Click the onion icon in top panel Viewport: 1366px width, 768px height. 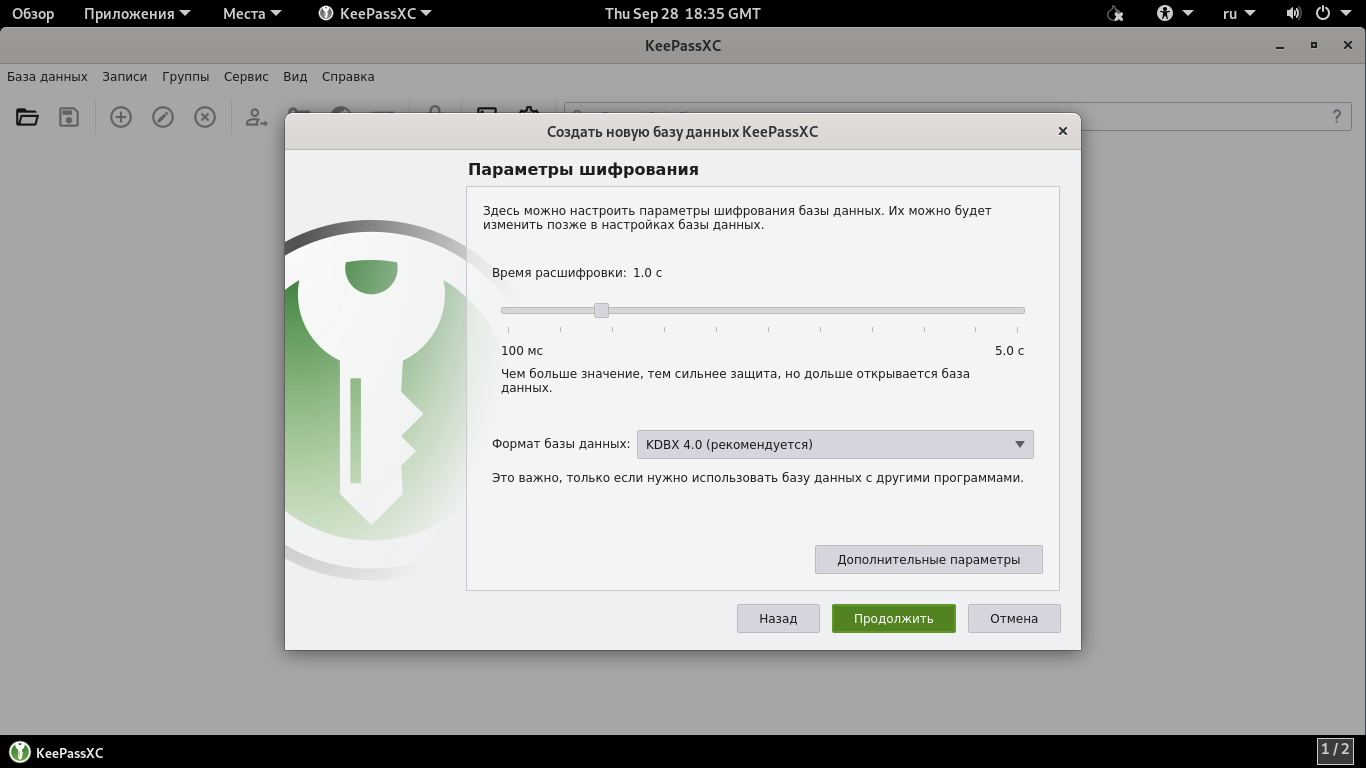(x=1116, y=14)
